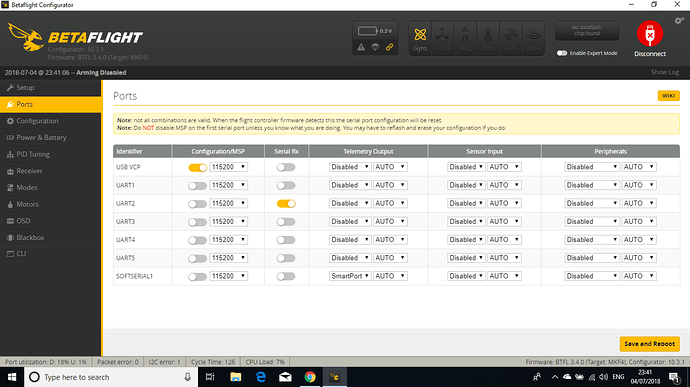Expand UART1 Peripherals Disabled dropdown
Viewport: 690px width, 387px height.
[x=592, y=185]
